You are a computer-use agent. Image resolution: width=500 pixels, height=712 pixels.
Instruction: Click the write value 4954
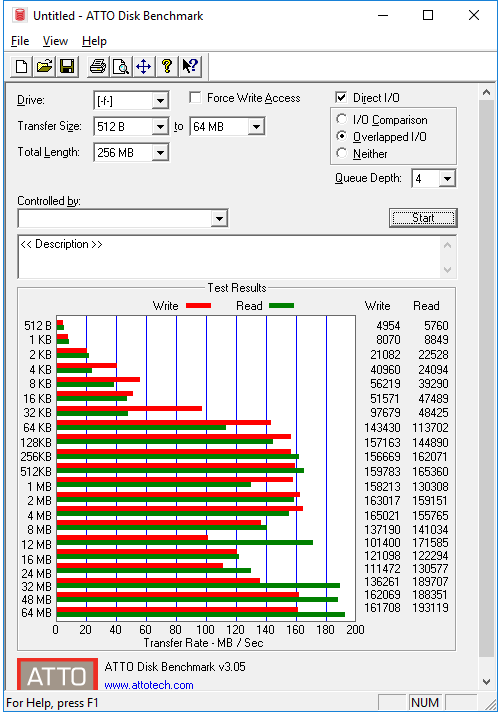click(x=388, y=326)
